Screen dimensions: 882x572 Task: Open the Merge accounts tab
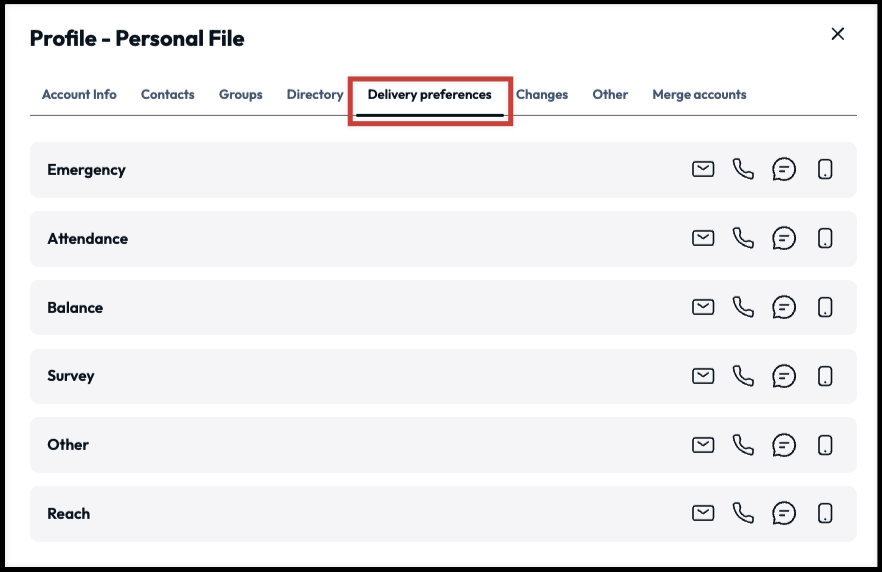click(699, 95)
